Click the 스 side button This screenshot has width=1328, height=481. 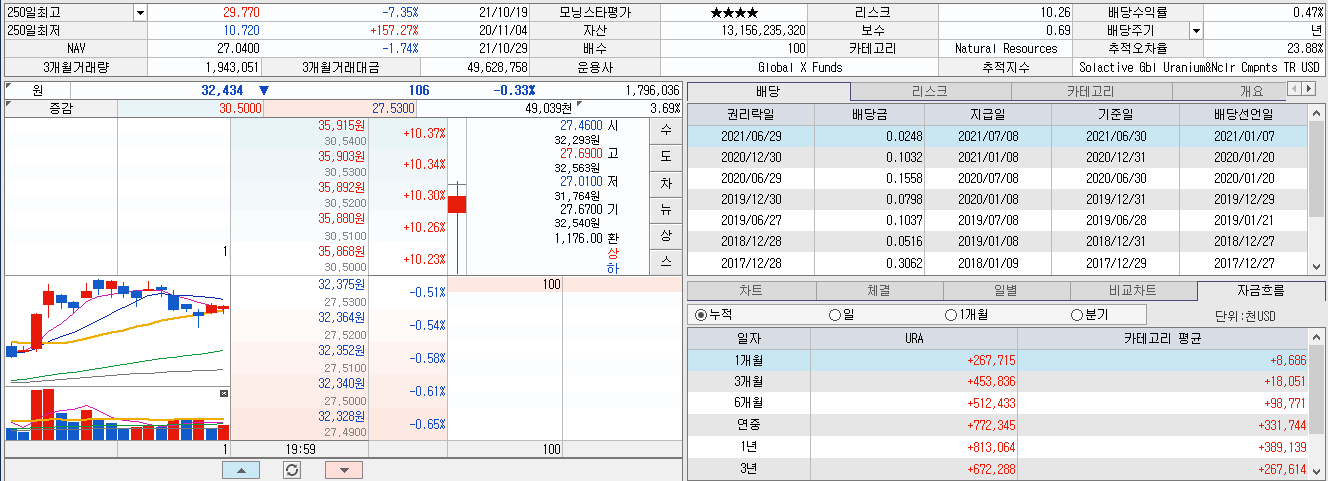pyautogui.click(x=666, y=261)
